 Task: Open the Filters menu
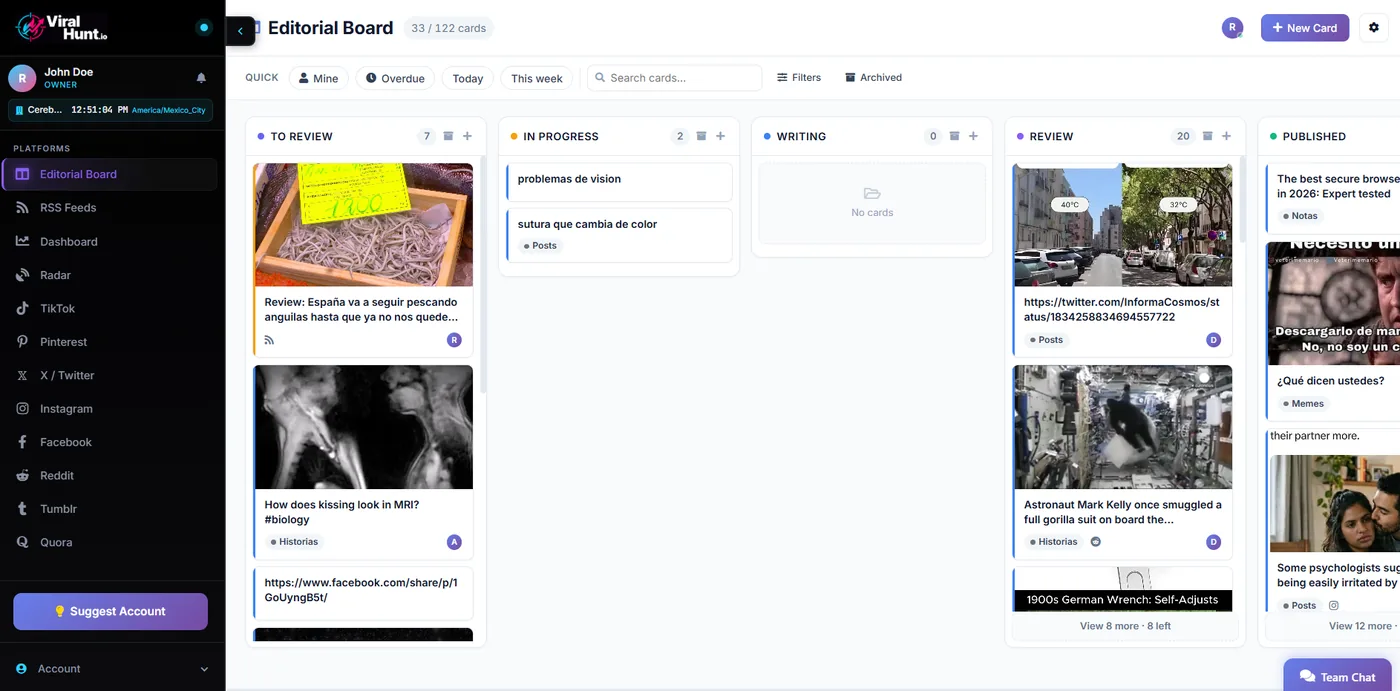(799, 77)
